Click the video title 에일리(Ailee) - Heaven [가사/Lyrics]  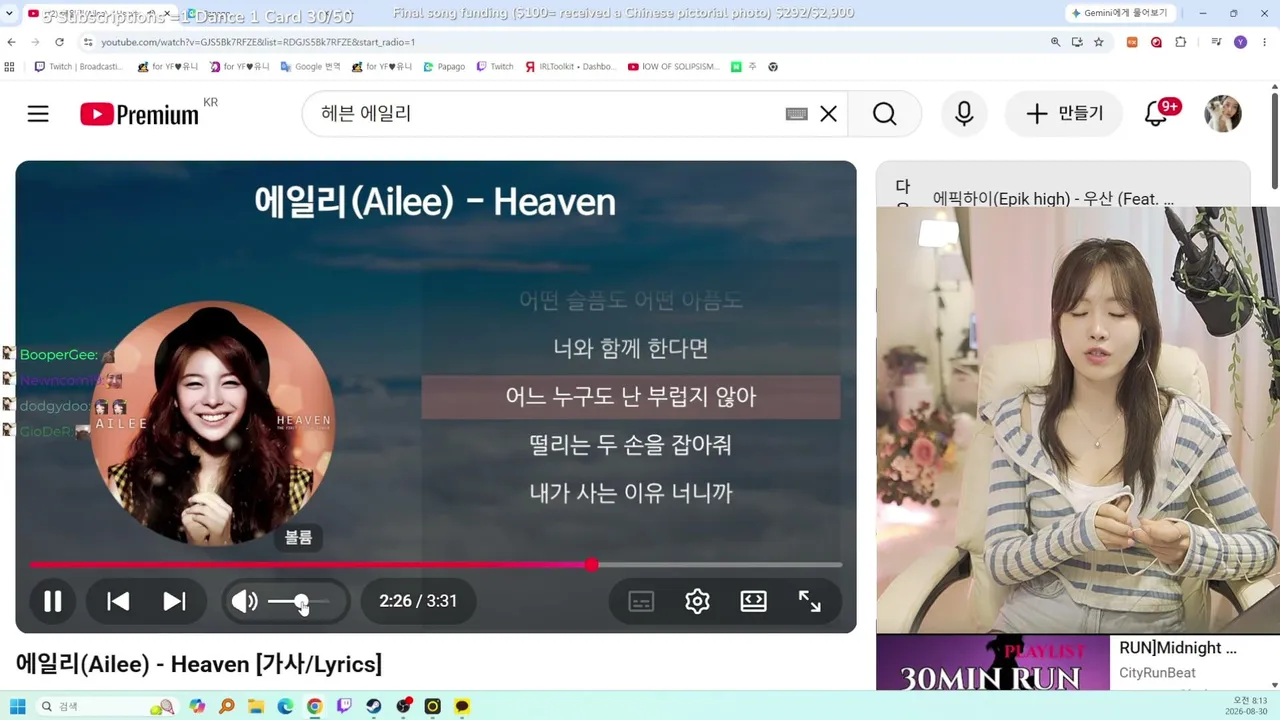coord(199,664)
